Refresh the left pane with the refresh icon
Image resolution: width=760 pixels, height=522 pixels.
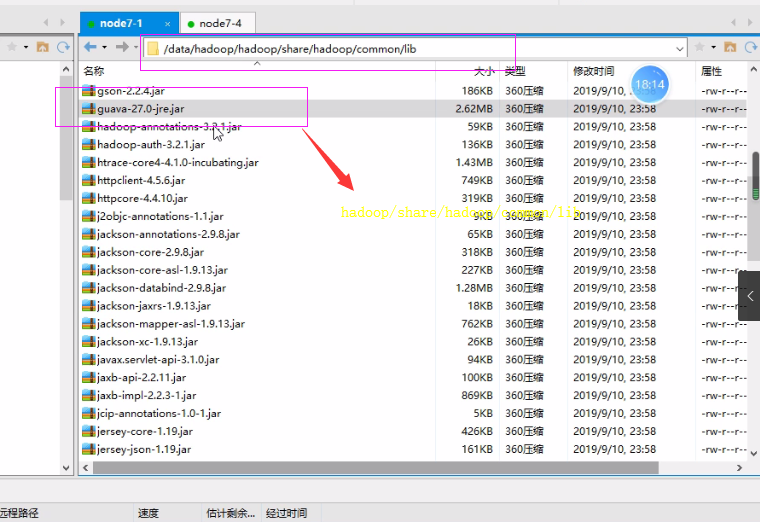63,47
